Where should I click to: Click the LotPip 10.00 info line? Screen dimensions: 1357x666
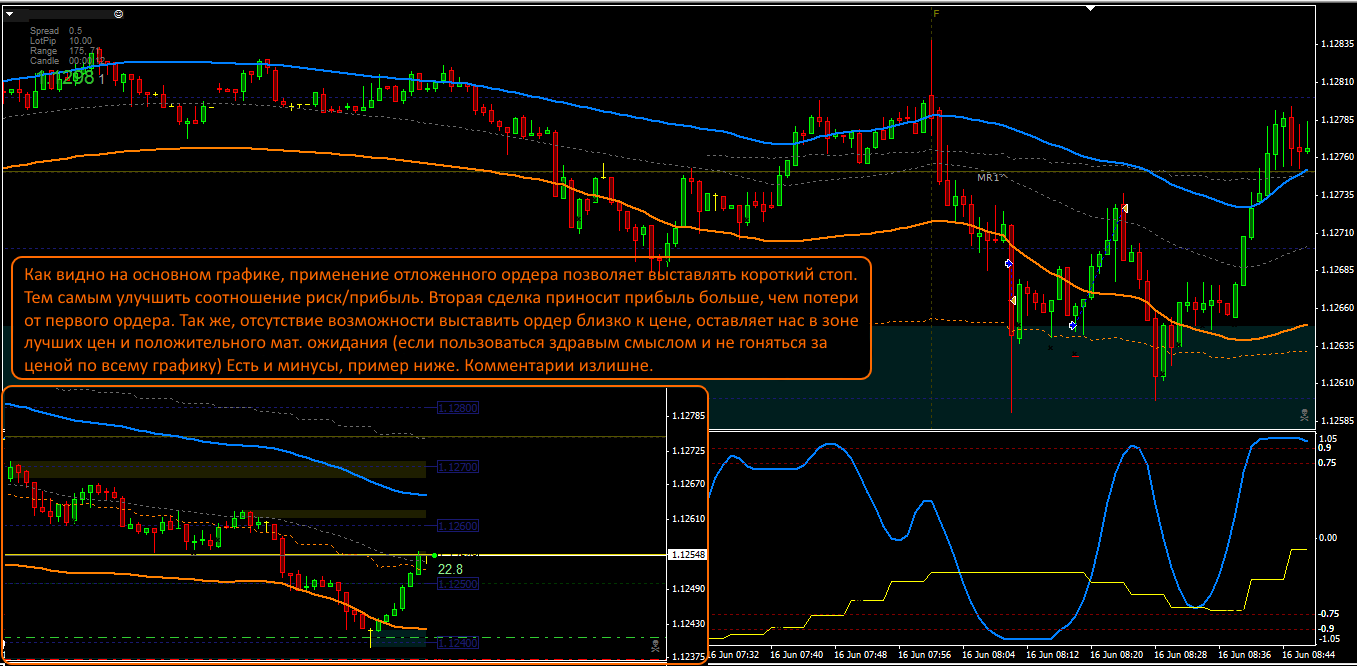61,41
